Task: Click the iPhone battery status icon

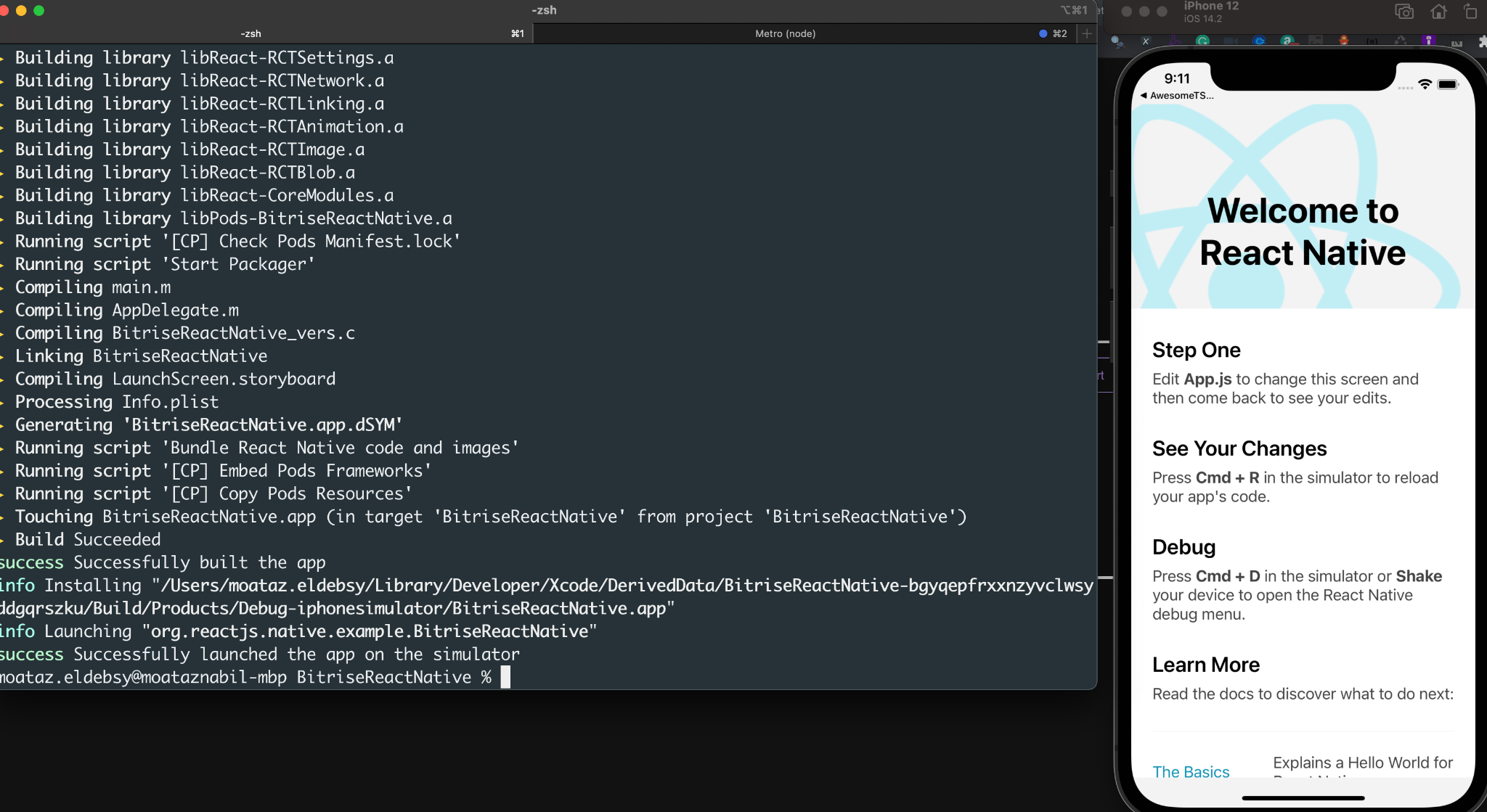Action: click(x=1448, y=84)
